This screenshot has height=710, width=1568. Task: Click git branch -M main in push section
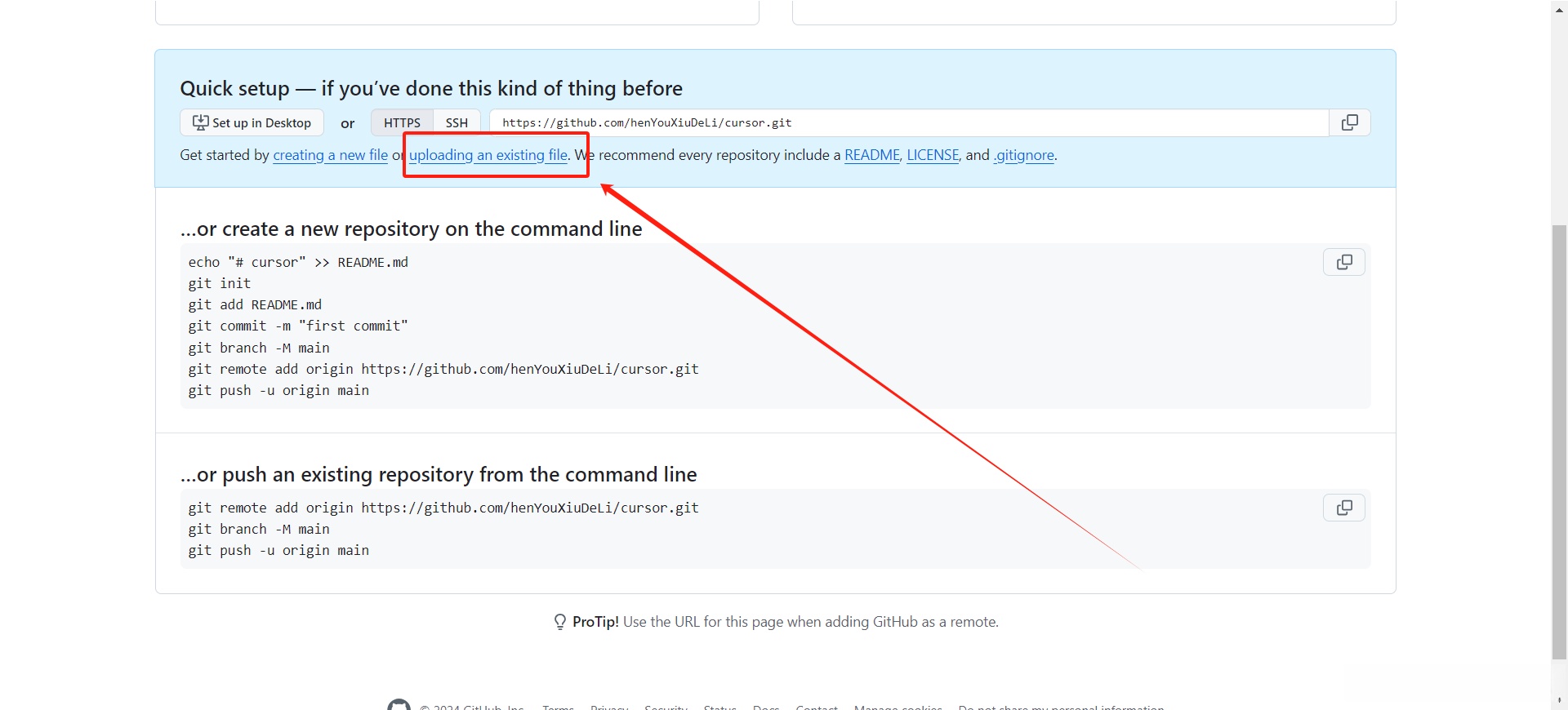[259, 529]
